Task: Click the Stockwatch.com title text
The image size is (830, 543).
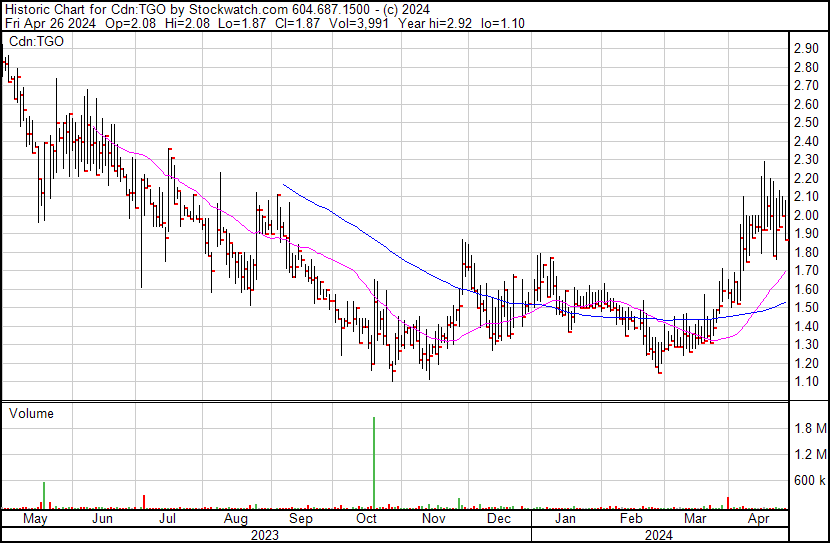Action: pos(239,10)
